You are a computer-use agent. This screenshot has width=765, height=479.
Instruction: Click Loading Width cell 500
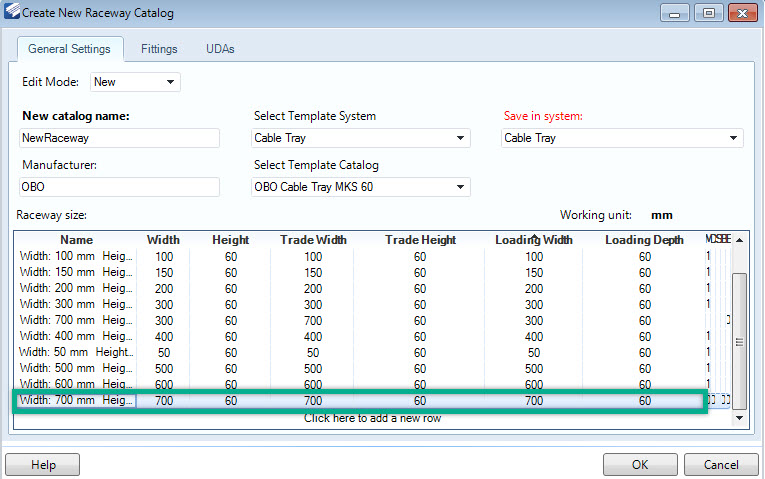click(534, 369)
